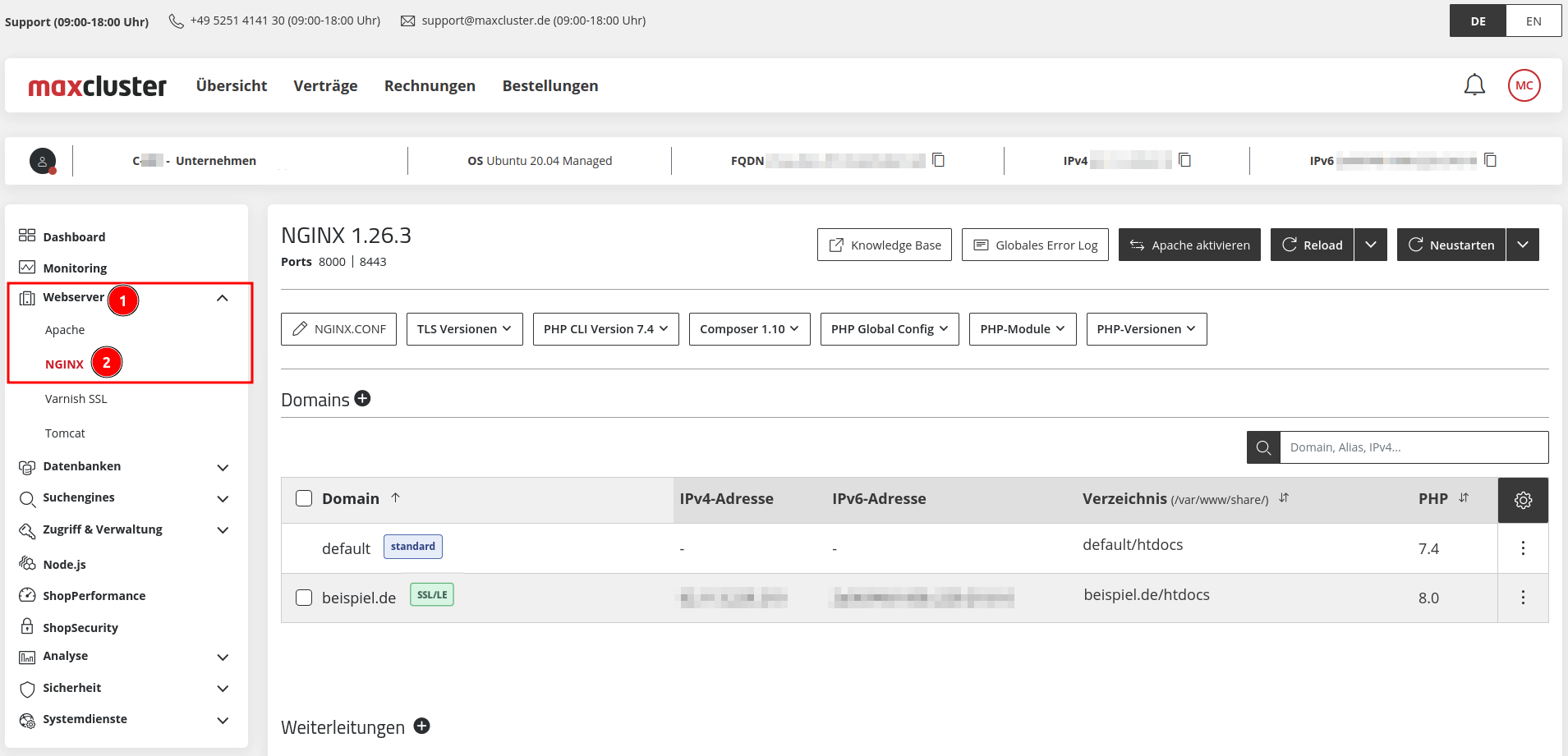Image resolution: width=1568 pixels, height=756 pixels.
Task: Copy IPv6 address icon
Action: tap(1490, 160)
